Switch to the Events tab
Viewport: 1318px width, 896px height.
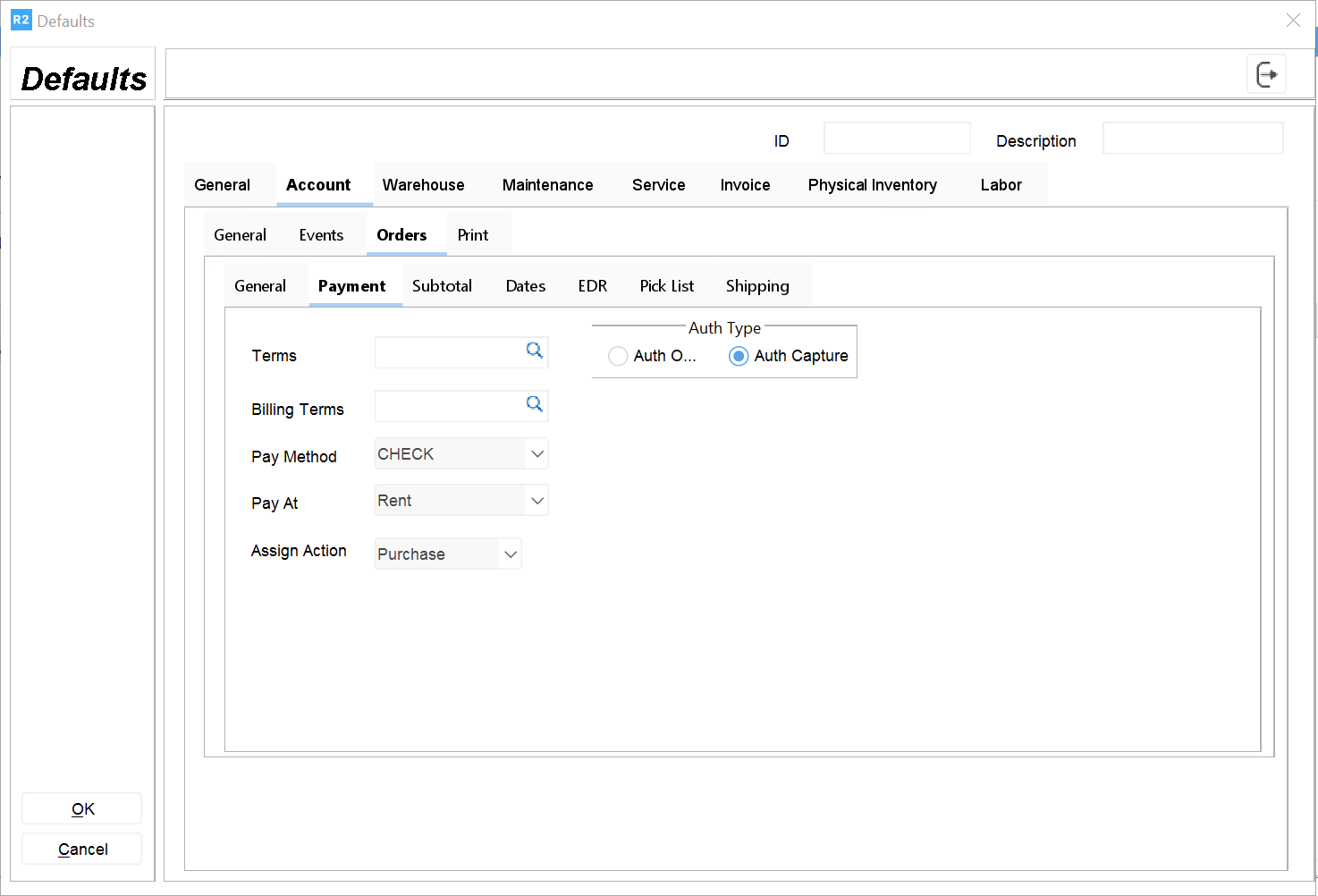pyautogui.click(x=321, y=235)
